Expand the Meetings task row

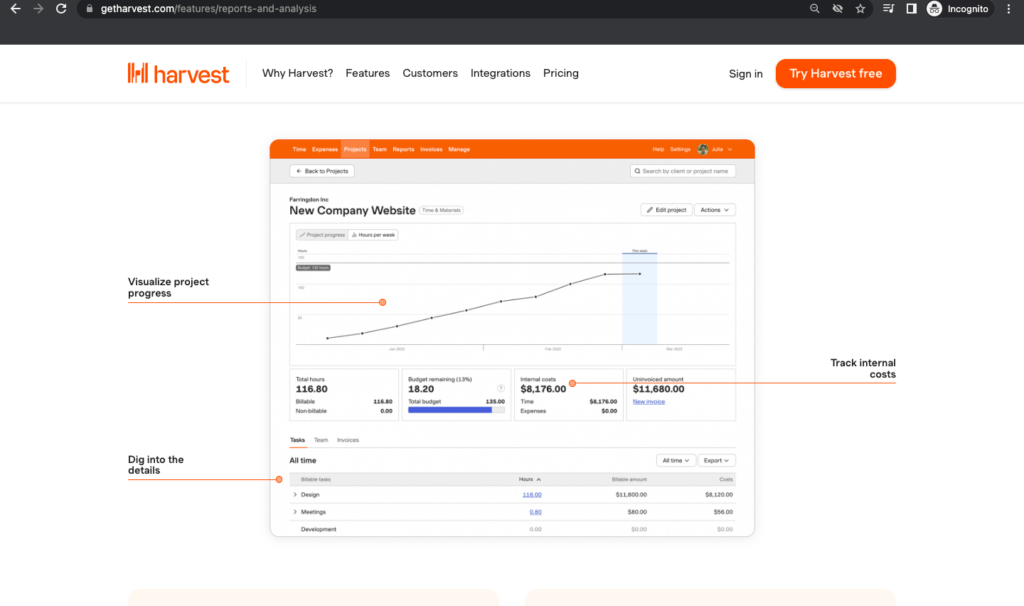294,512
